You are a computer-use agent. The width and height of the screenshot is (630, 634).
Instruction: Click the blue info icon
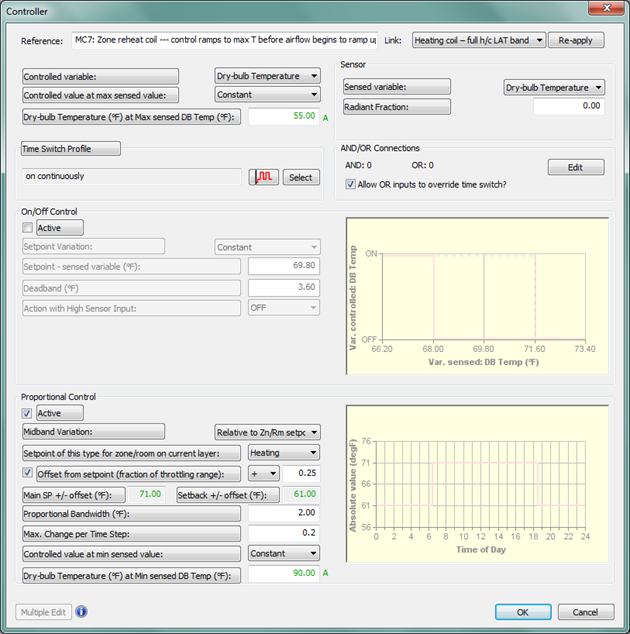[x=82, y=611]
